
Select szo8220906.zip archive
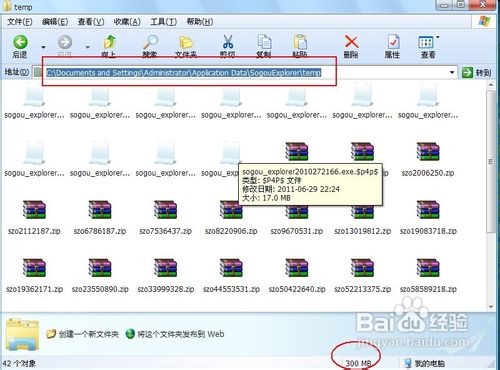231,217
